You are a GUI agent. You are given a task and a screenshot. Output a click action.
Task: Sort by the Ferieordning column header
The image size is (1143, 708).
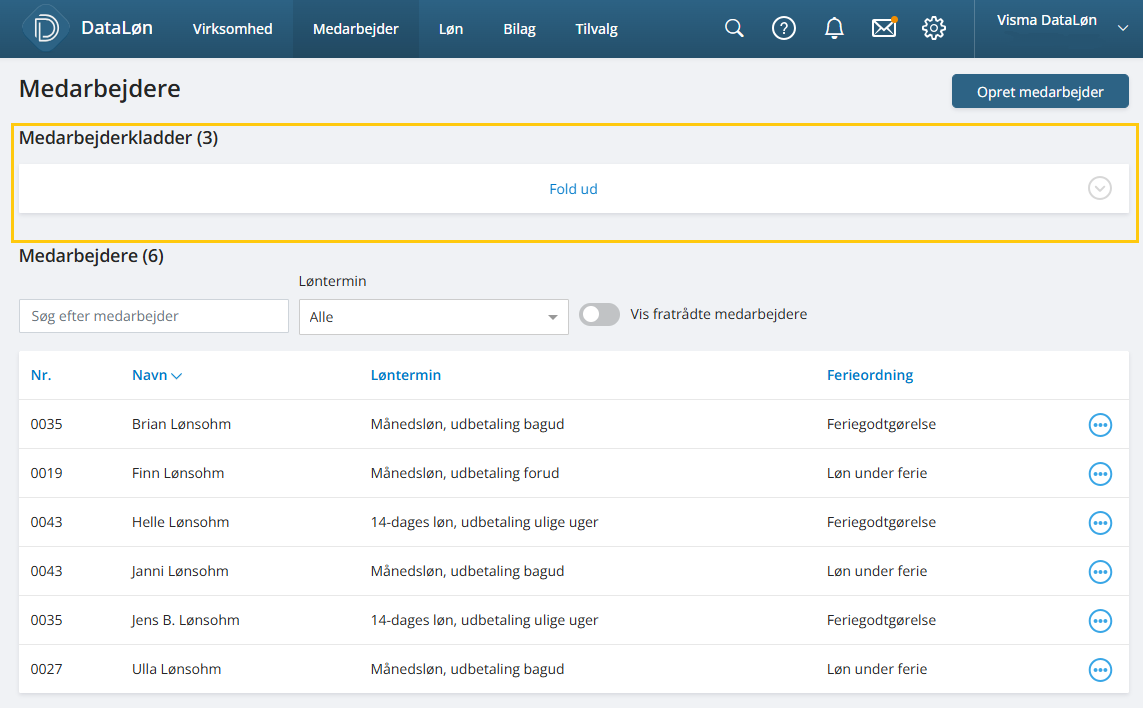pos(870,375)
